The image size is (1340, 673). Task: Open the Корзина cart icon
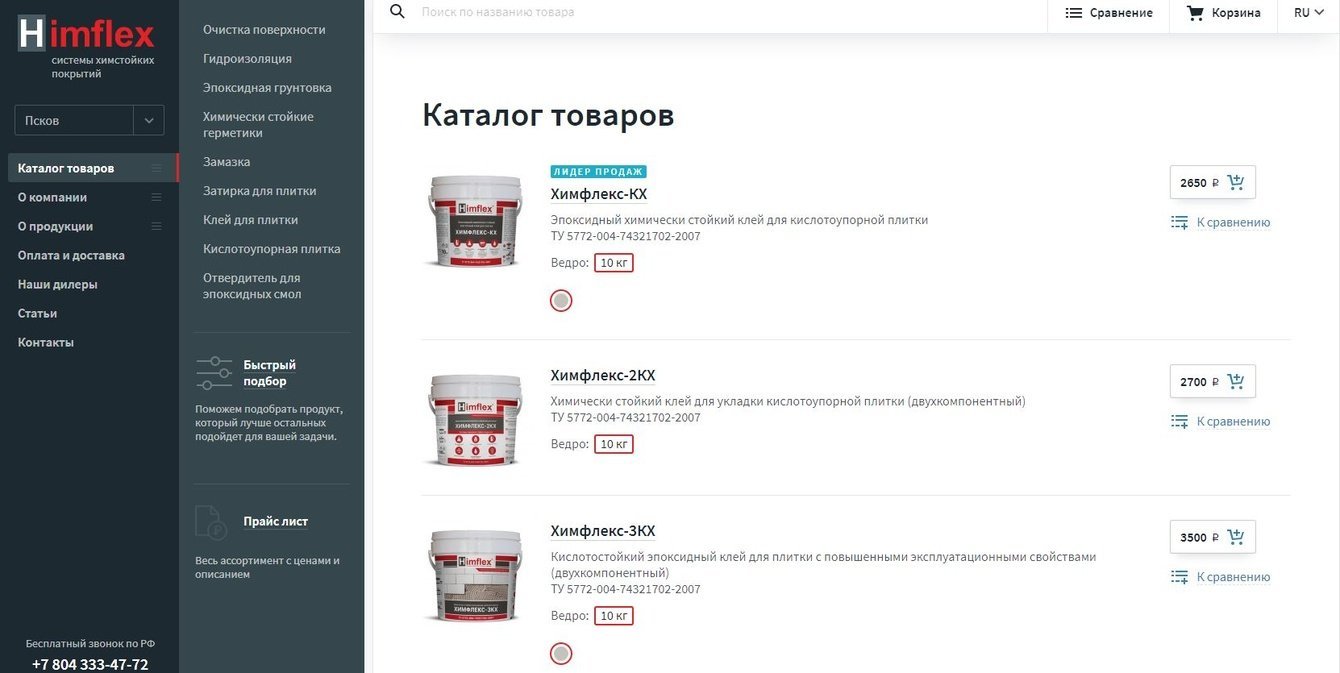(x=1195, y=13)
